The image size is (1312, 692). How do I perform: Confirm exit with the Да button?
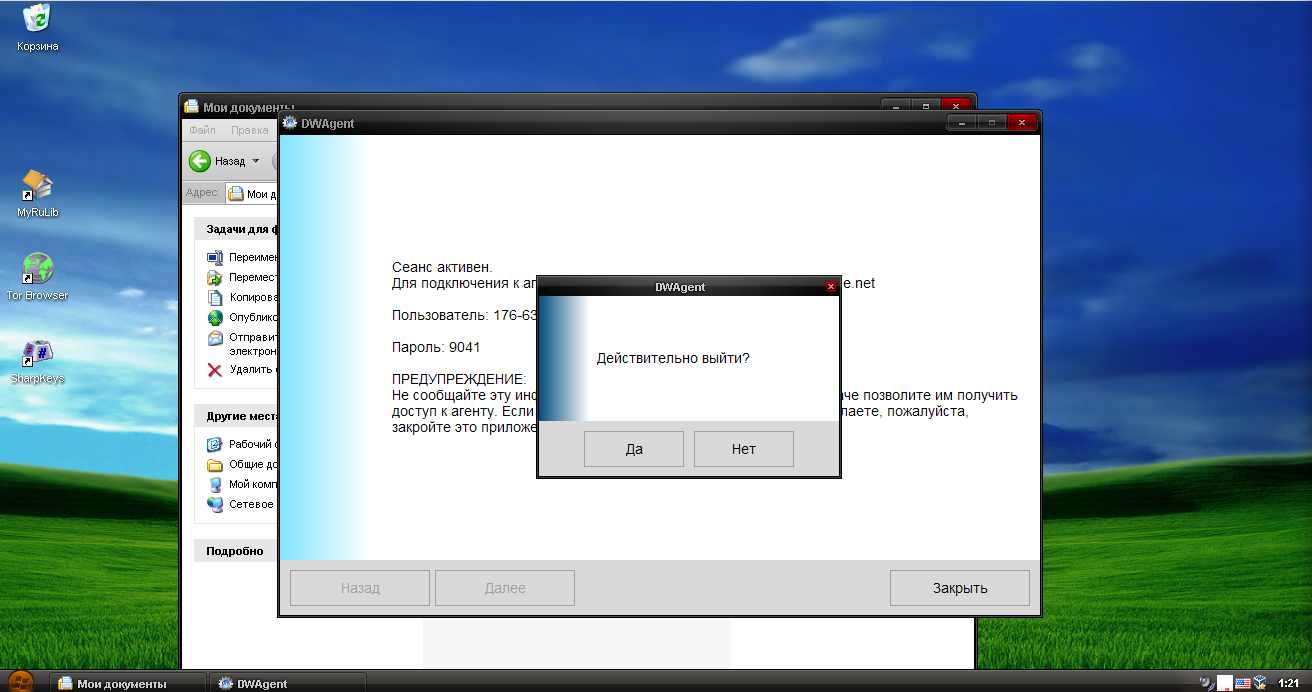pos(634,449)
